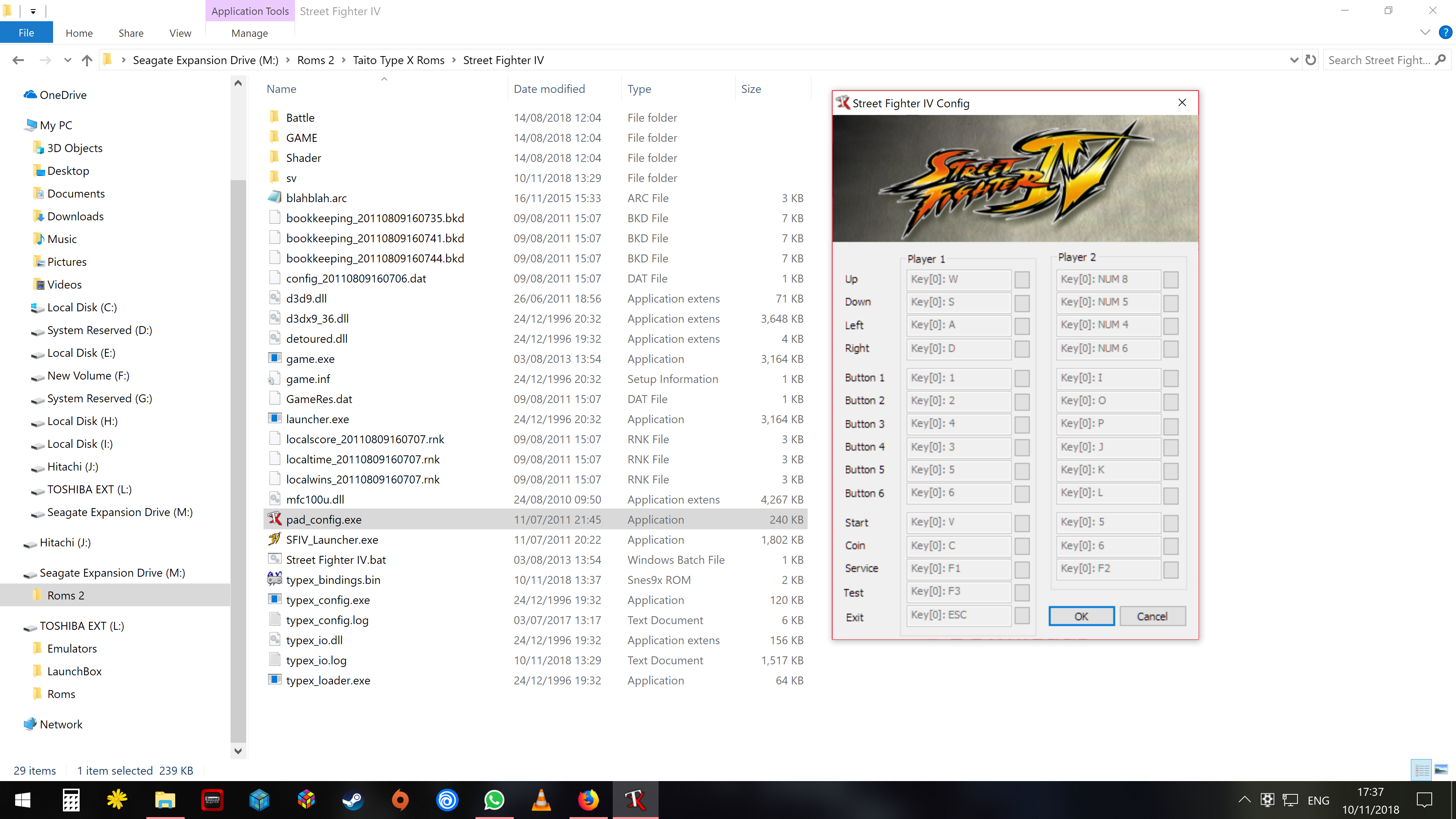The width and height of the screenshot is (1456, 819).
Task: Click the Up one level arrow
Action: [x=86, y=60]
